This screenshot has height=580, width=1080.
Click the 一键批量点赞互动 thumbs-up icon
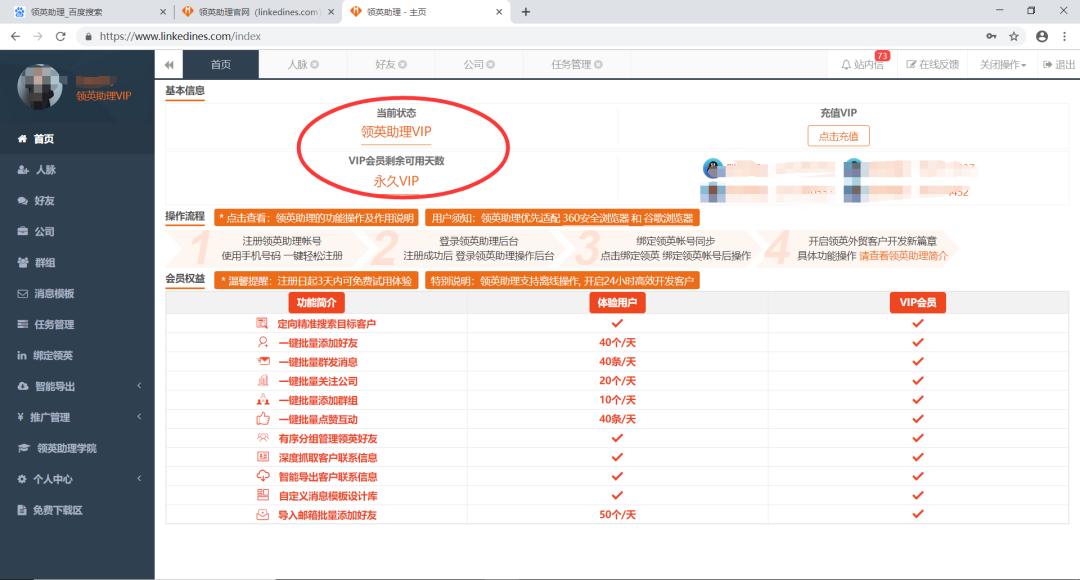pos(263,418)
